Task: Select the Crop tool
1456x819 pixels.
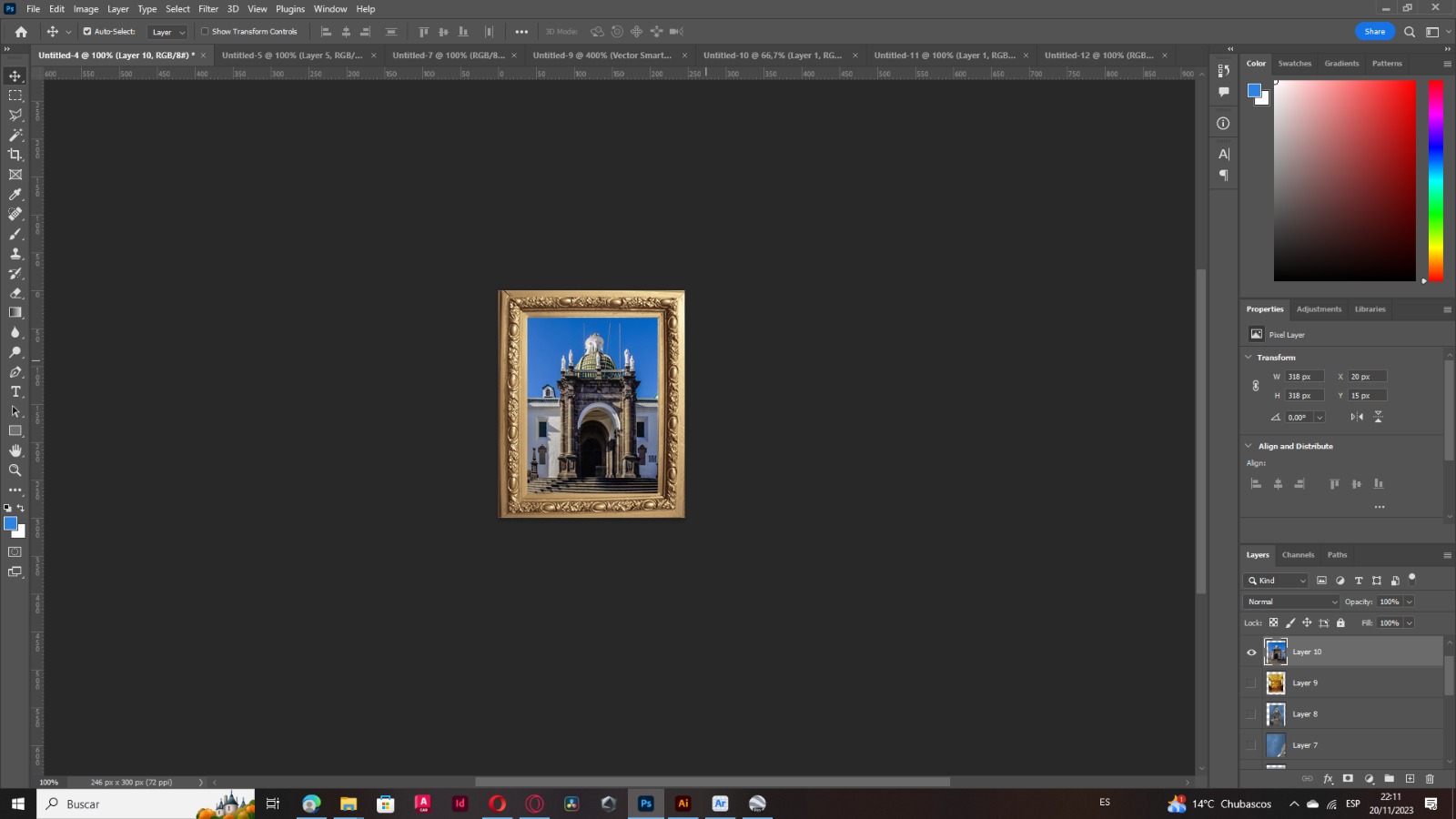Action: 15,155
